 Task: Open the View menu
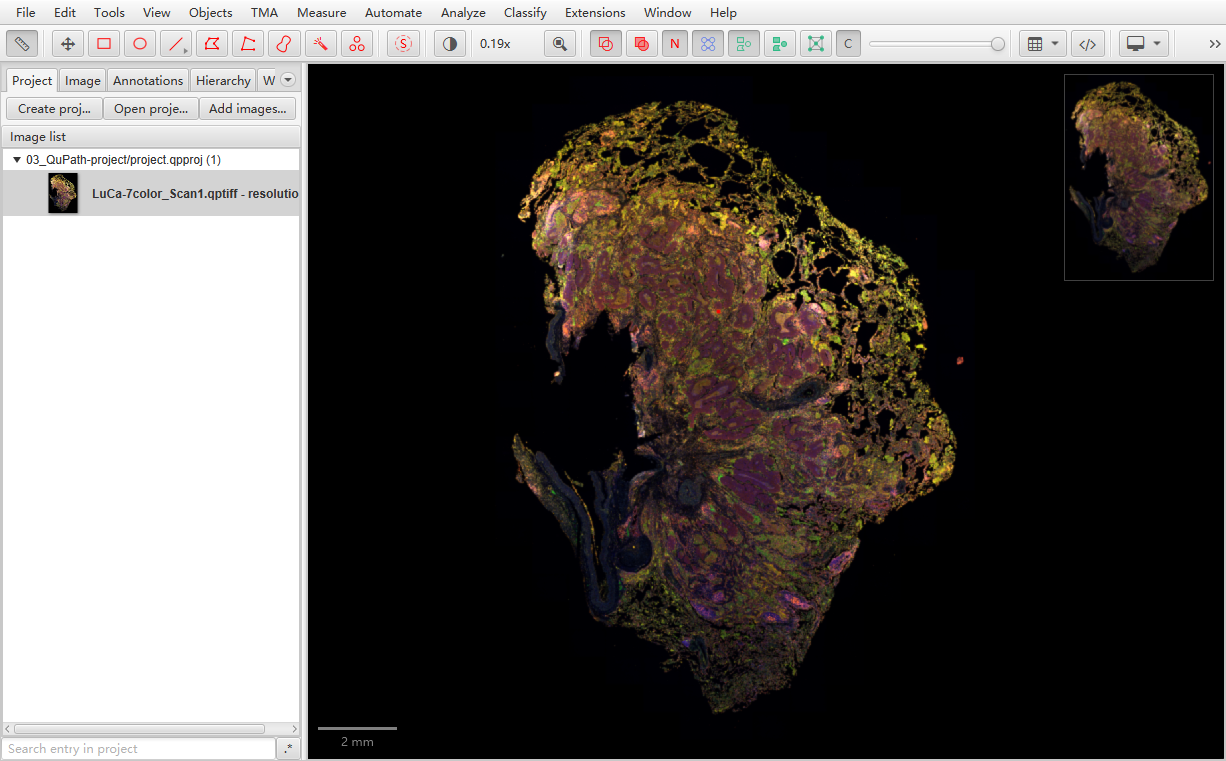[156, 12]
